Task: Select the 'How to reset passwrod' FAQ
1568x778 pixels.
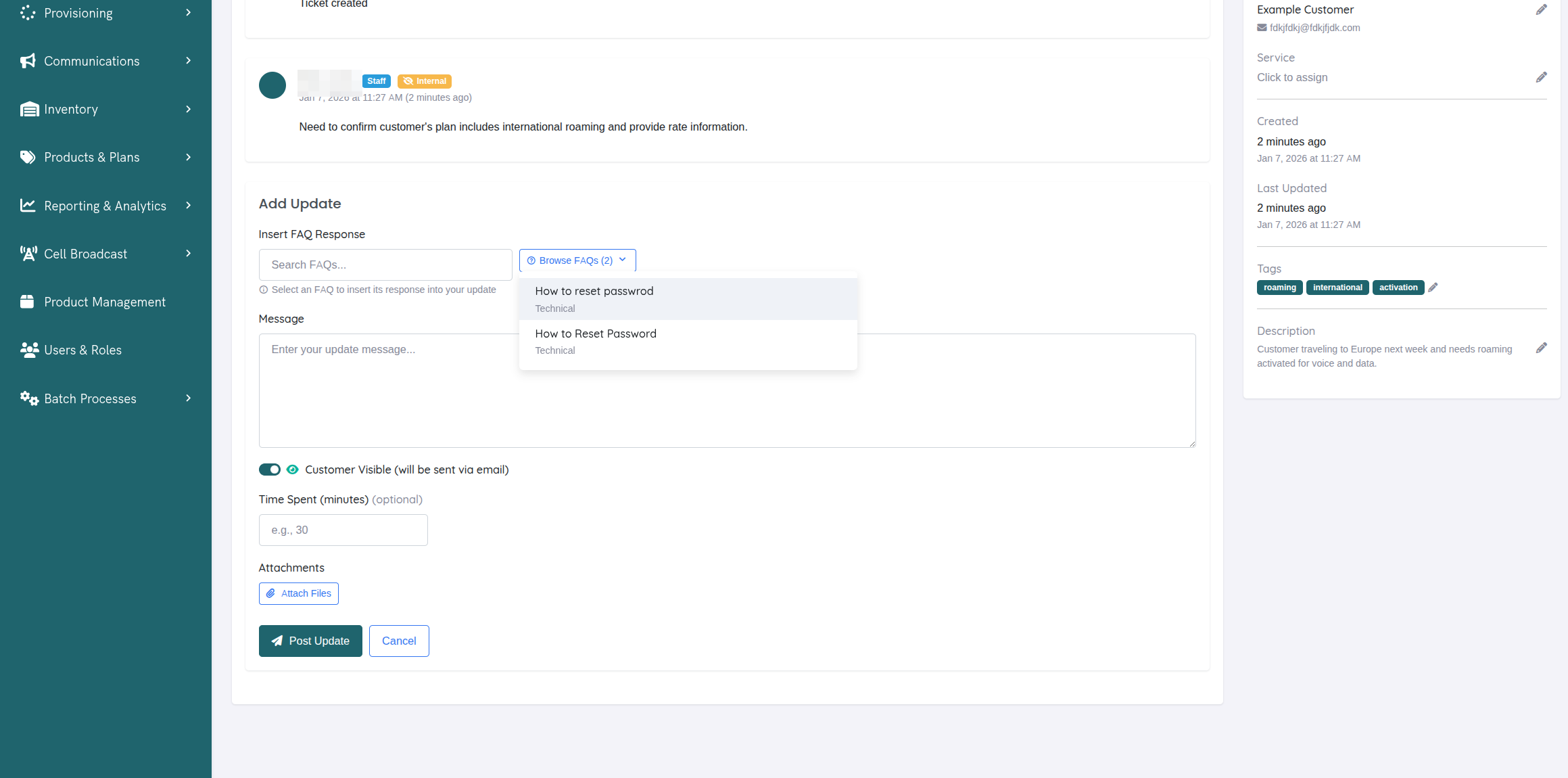Action: [x=688, y=299]
